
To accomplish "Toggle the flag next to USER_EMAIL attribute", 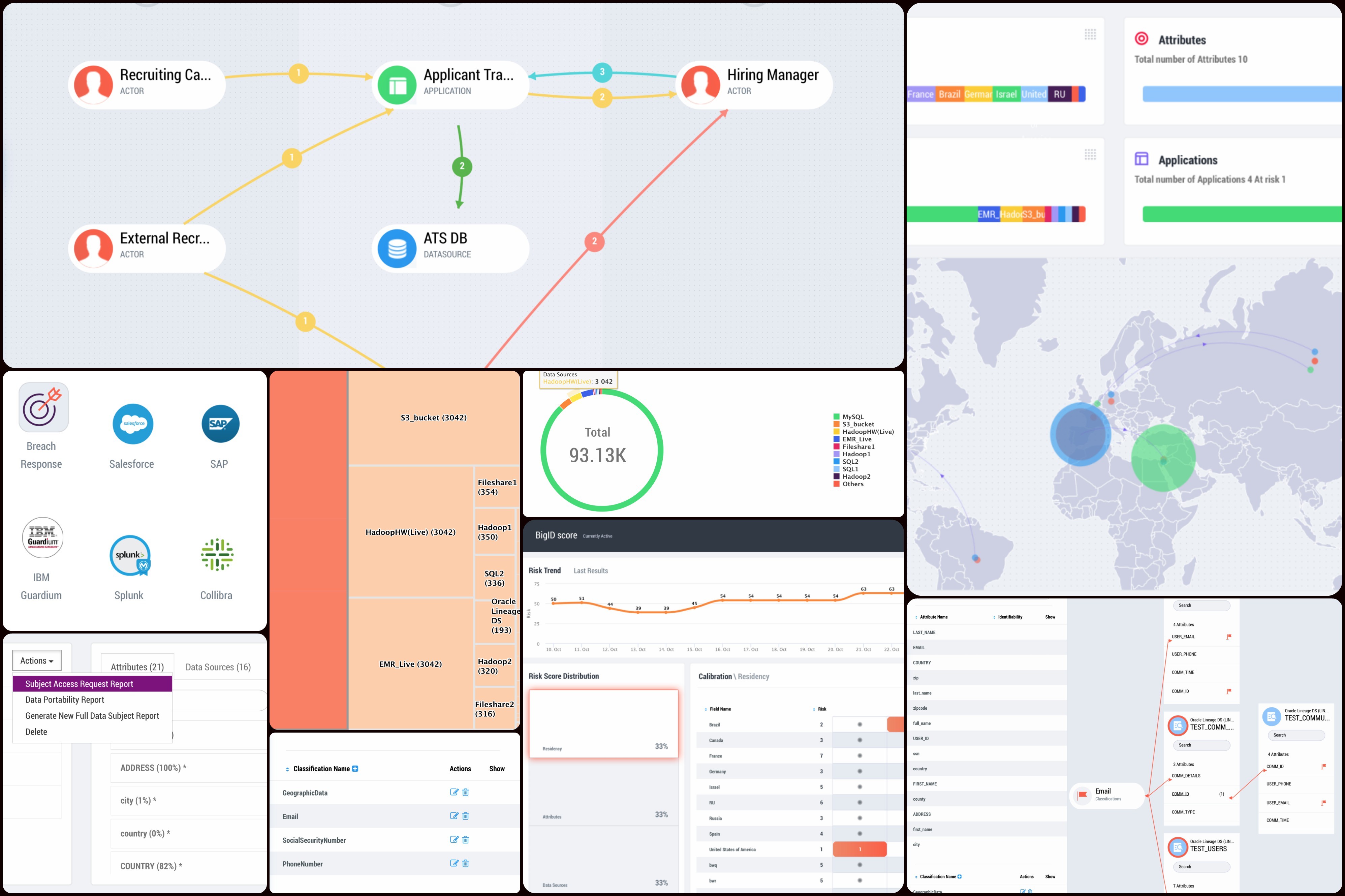I will [1228, 637].
